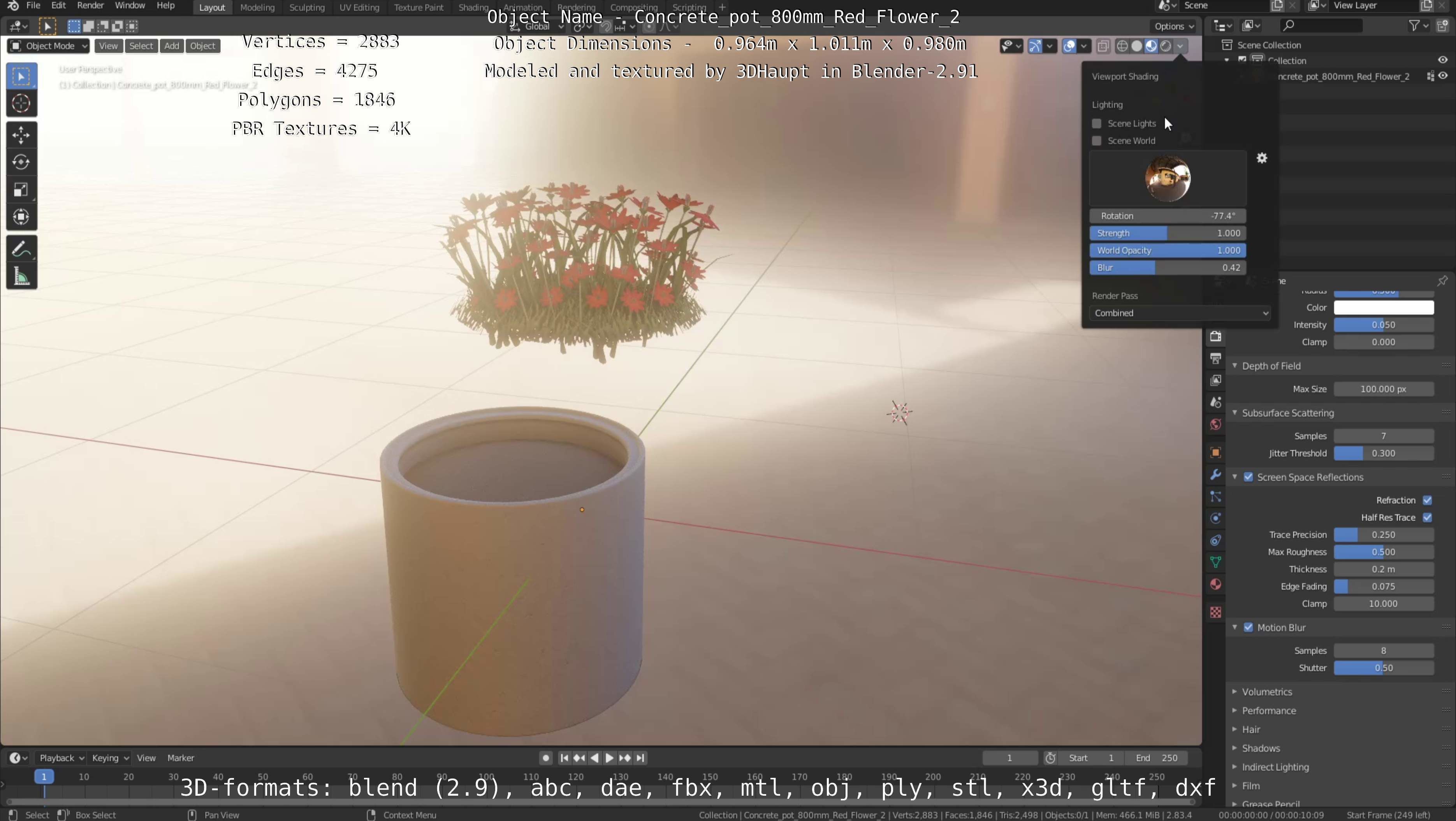Open the File menu
The width and height of the screenshot is (1456, 821).
(33, 6)
